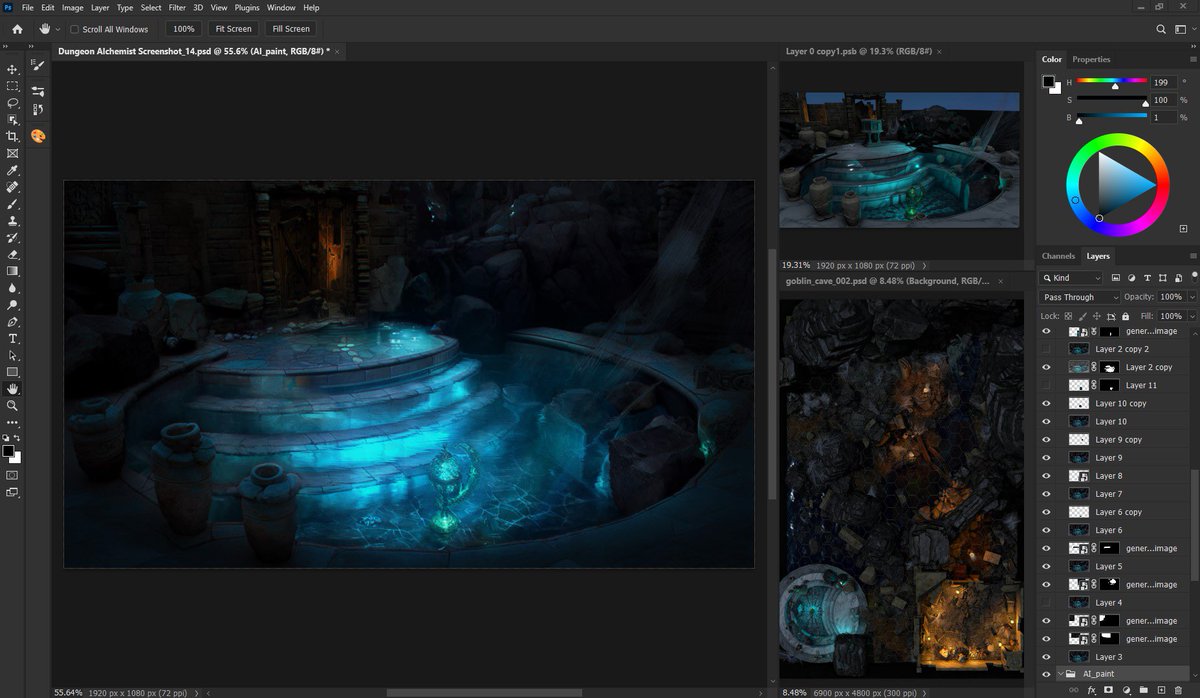1200x698 pixels.
Task: Select the Gradient tool
Action: pyautogui.click(x=13, y=271)
